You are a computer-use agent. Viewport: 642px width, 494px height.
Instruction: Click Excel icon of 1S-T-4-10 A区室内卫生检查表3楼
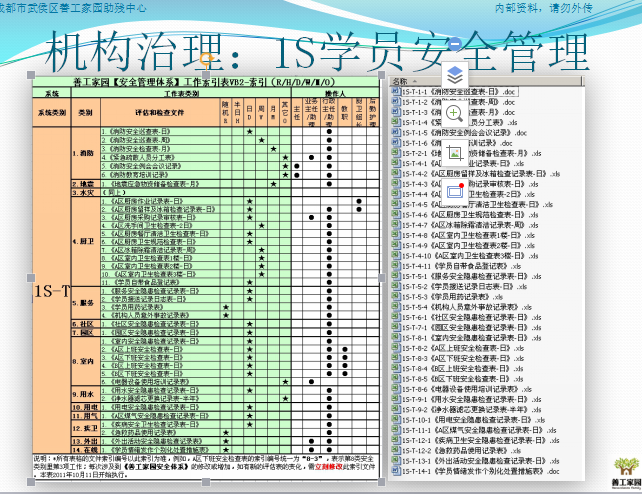[396, 255]
